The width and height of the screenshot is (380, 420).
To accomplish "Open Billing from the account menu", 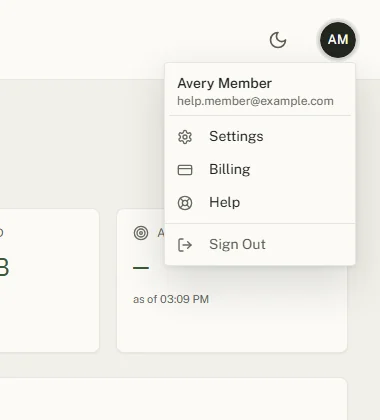I will [260, 169].
